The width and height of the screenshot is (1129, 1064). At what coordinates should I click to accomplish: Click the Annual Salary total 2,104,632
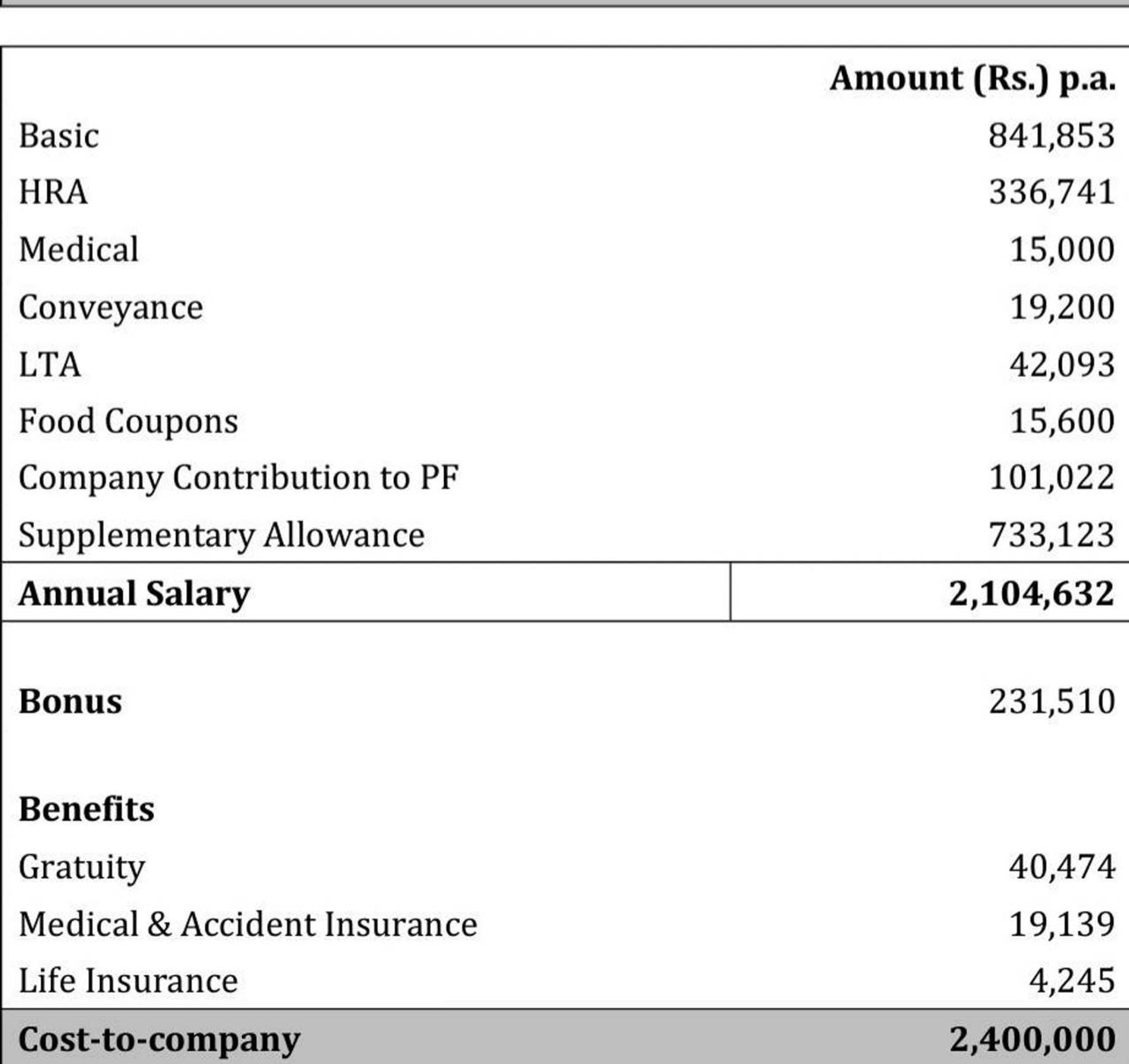[x=1031, y=594]
